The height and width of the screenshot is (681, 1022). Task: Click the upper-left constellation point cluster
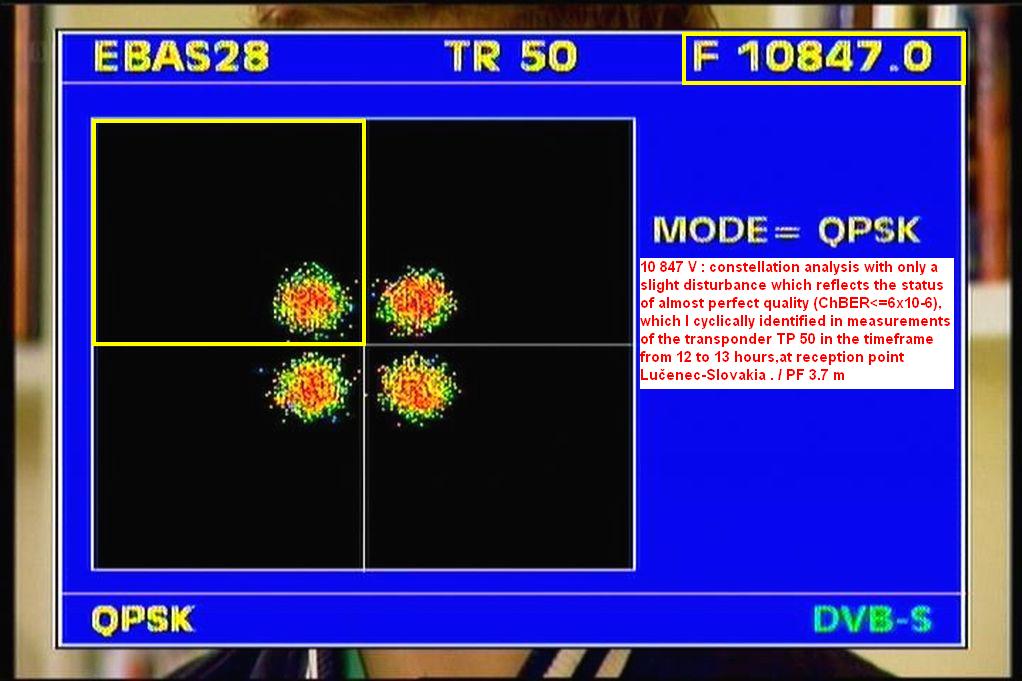coord(314,297)
